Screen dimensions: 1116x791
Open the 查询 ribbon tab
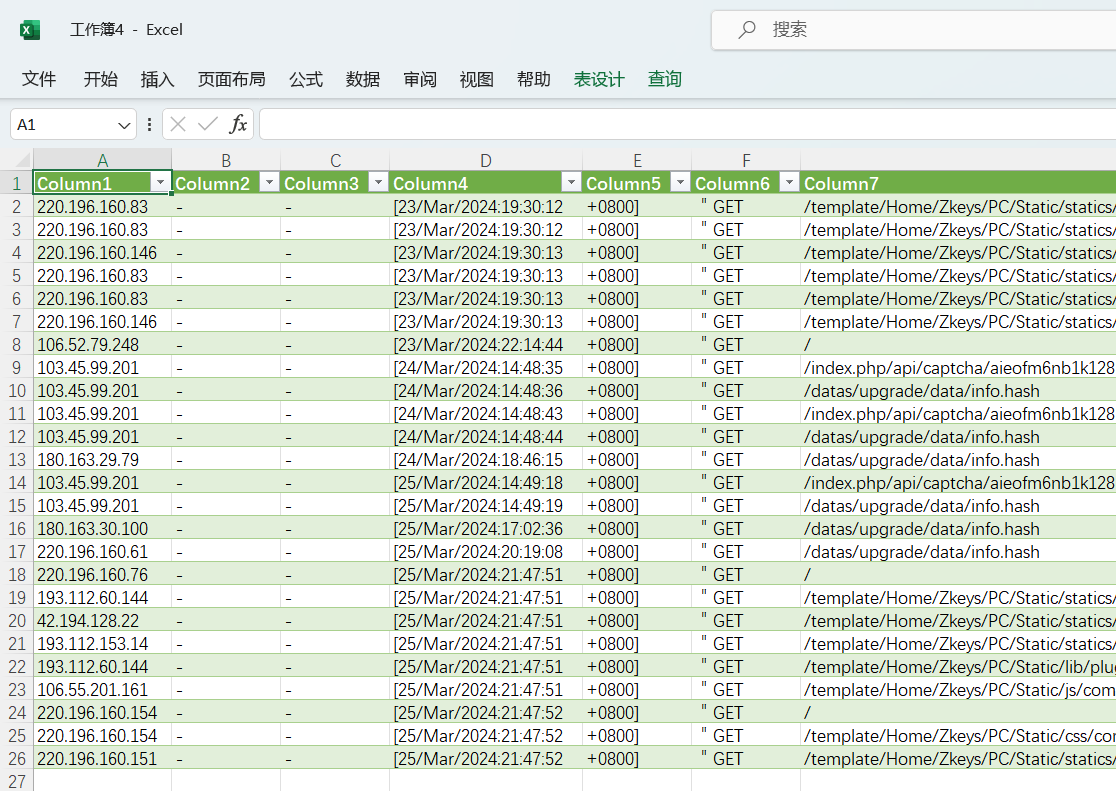coord(665,79)
